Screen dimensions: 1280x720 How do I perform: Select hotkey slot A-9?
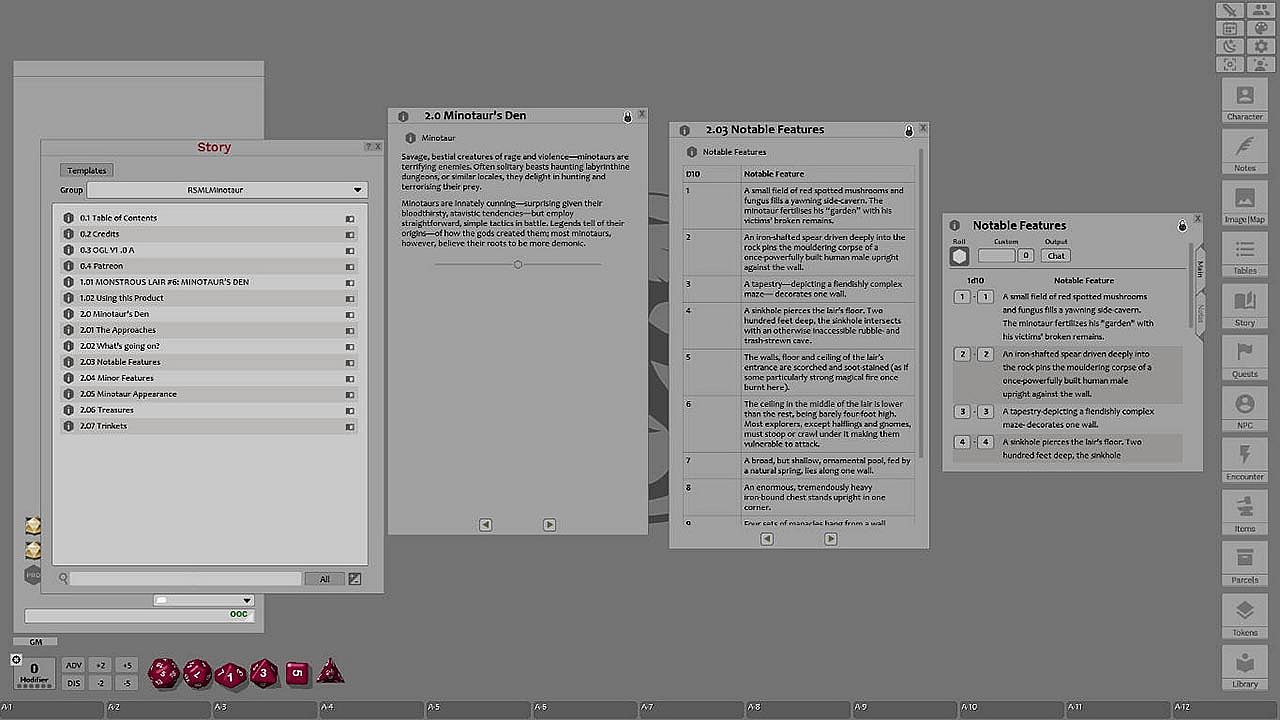point(906,708)
